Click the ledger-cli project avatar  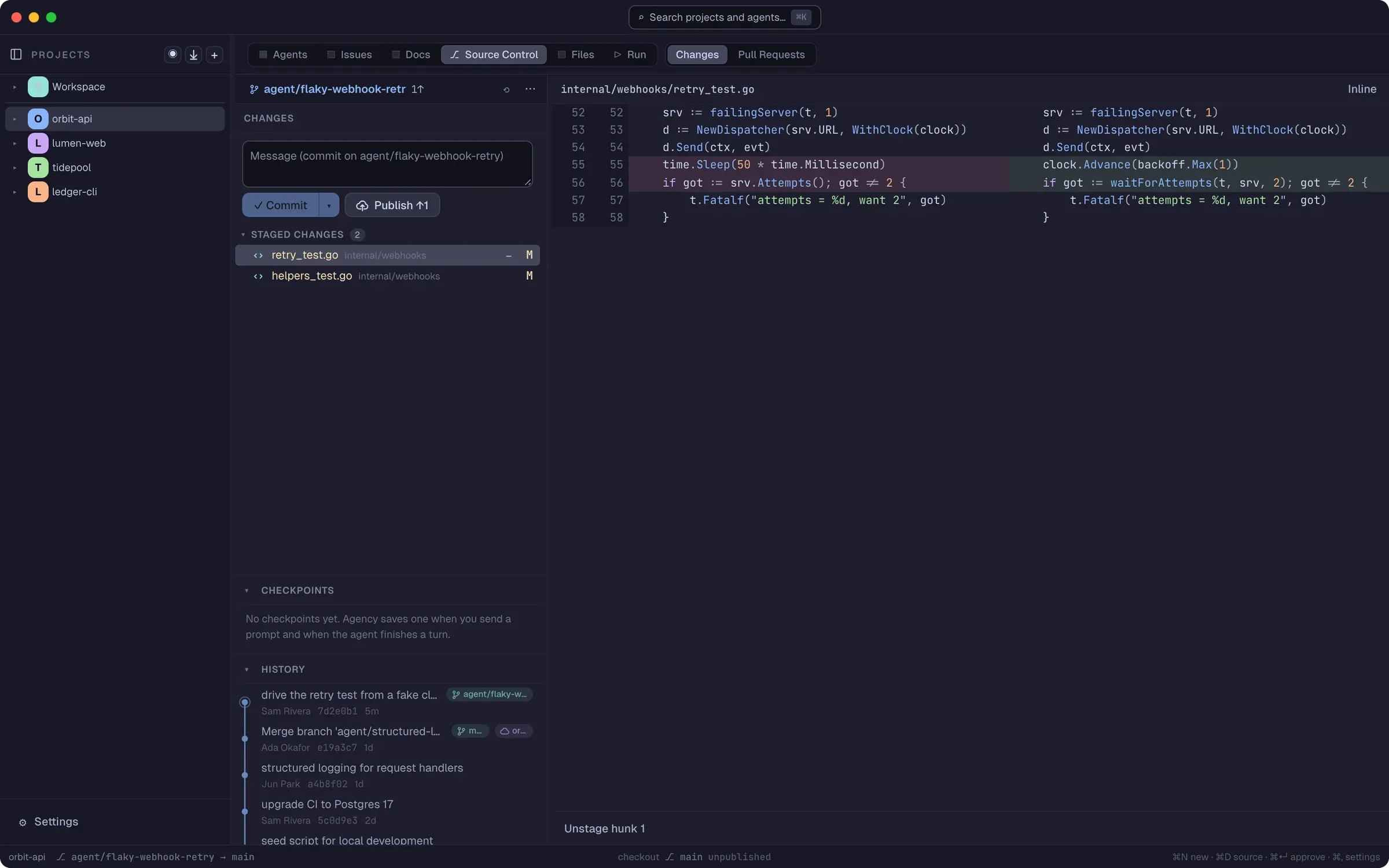tap(38, 192)
